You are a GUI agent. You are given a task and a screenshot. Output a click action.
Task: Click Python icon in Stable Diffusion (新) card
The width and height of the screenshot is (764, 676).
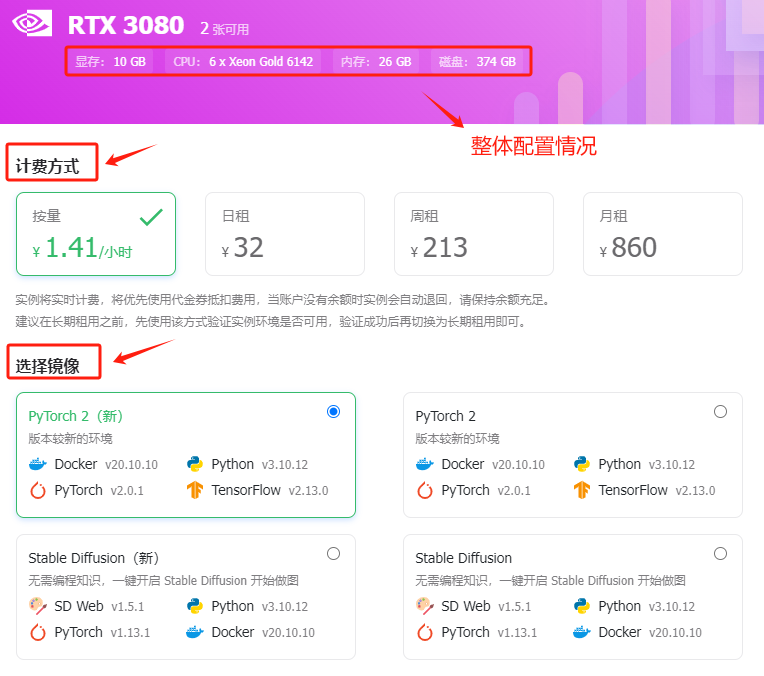195,606
